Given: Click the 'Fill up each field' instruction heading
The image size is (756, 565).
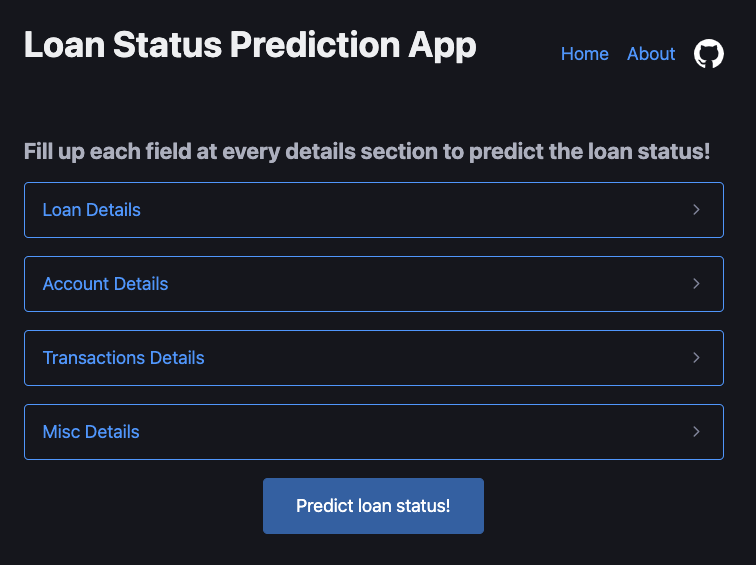Looking at the screenshot, I should pyautogui.click(x=367, y=152).
